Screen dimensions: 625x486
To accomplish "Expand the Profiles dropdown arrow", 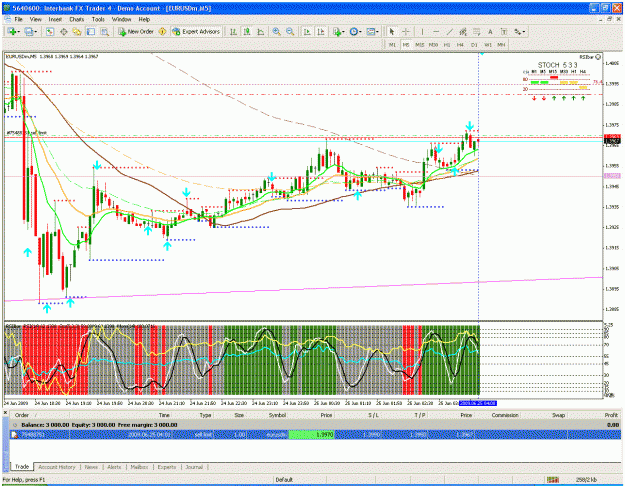I will coord(36,32).
